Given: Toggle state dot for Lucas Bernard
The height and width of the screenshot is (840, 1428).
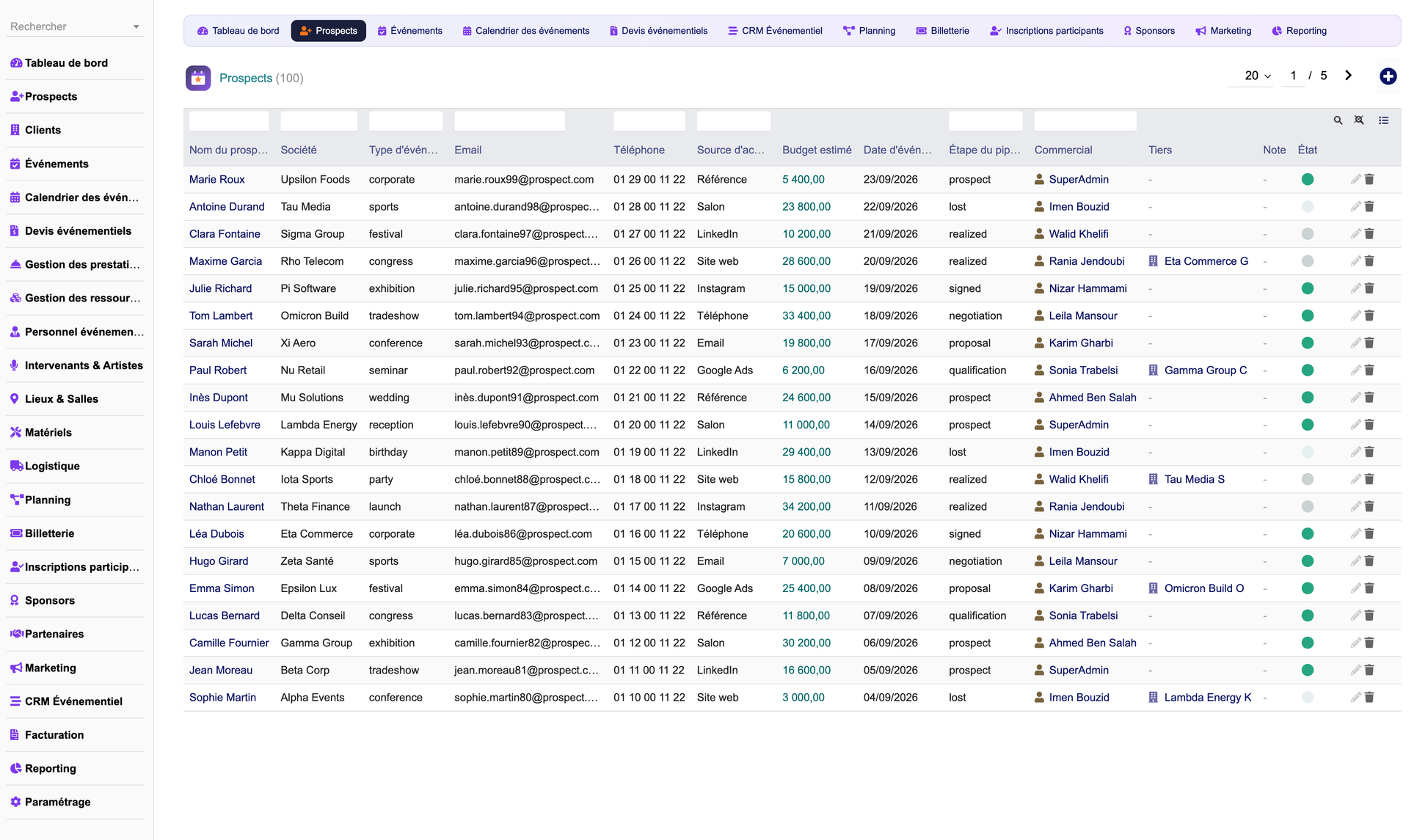Looking at the screenshot, I should pyautogui.click(x=1307, y=616).
